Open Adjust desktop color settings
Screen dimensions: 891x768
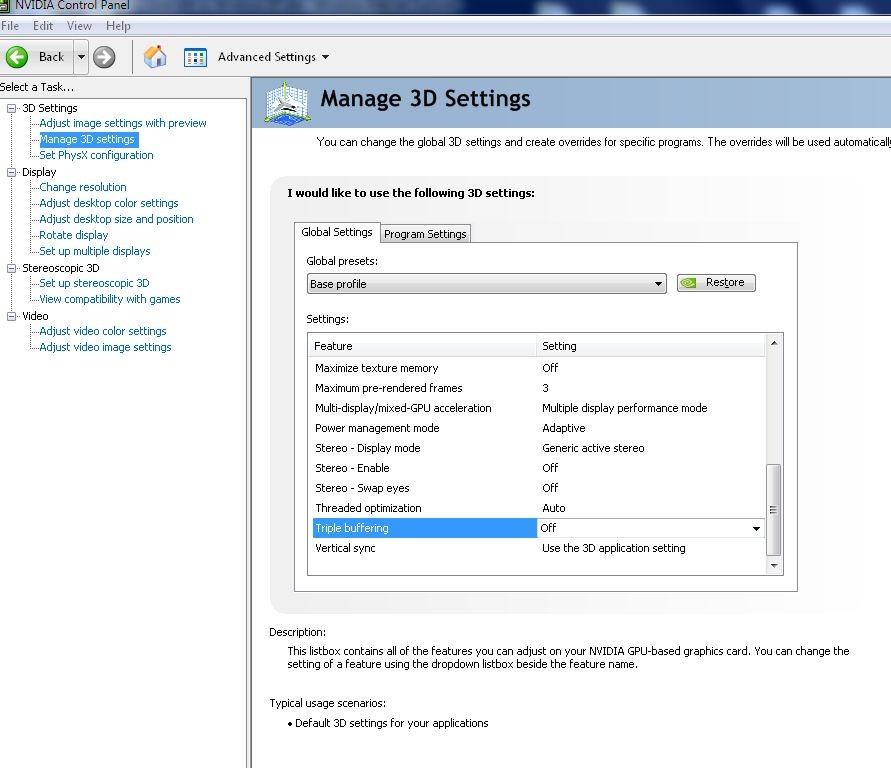[x=109, y=203]
